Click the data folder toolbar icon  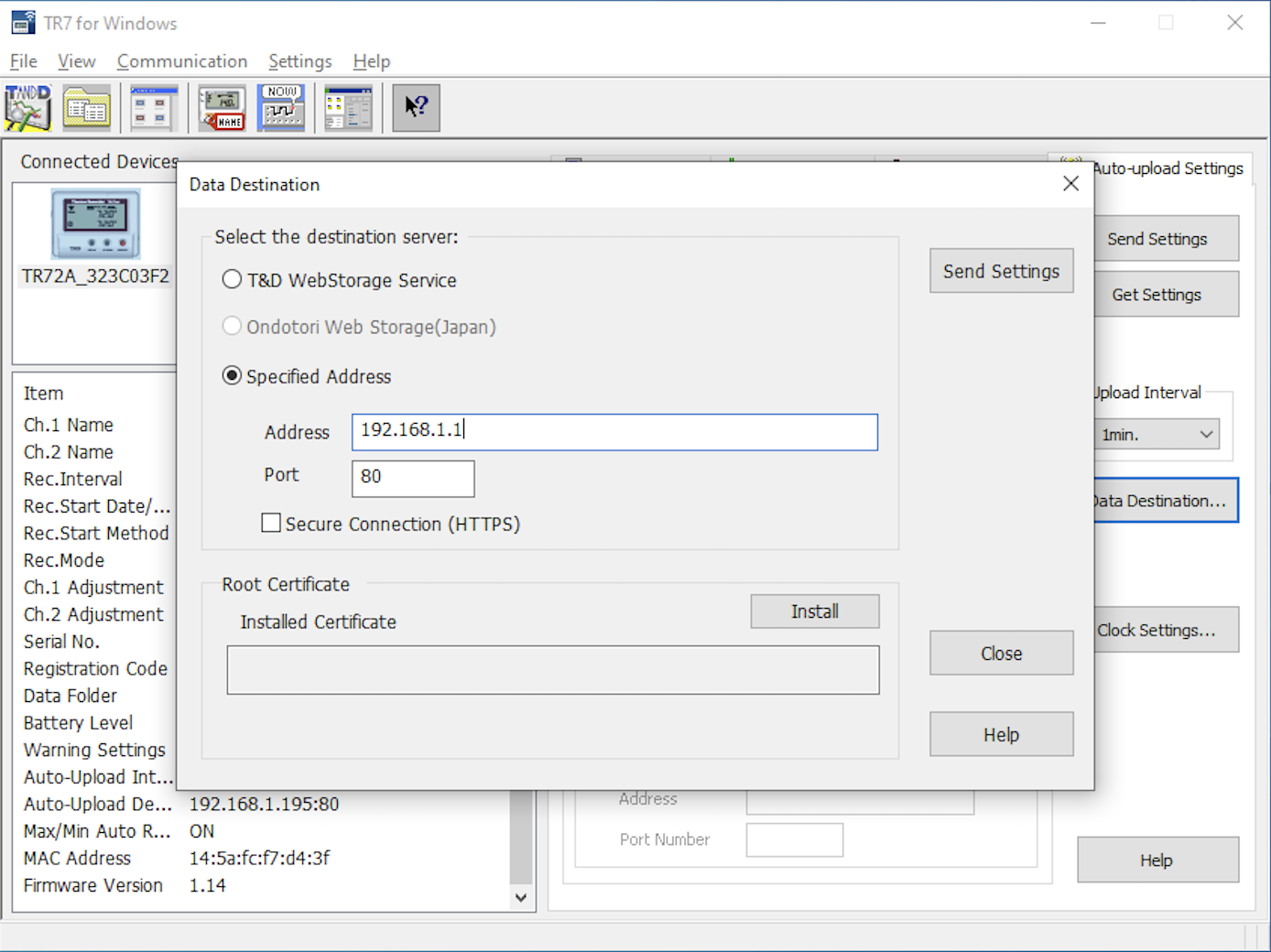click(87, 108)
